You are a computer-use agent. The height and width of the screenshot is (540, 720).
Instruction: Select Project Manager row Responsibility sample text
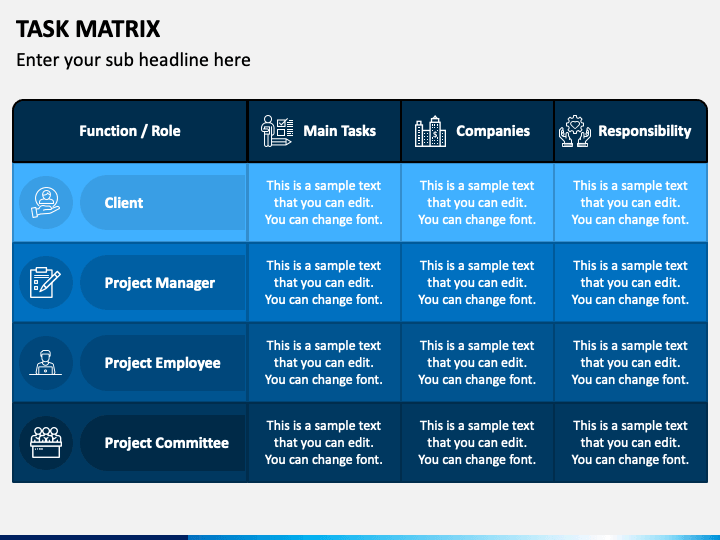[630, 282]
